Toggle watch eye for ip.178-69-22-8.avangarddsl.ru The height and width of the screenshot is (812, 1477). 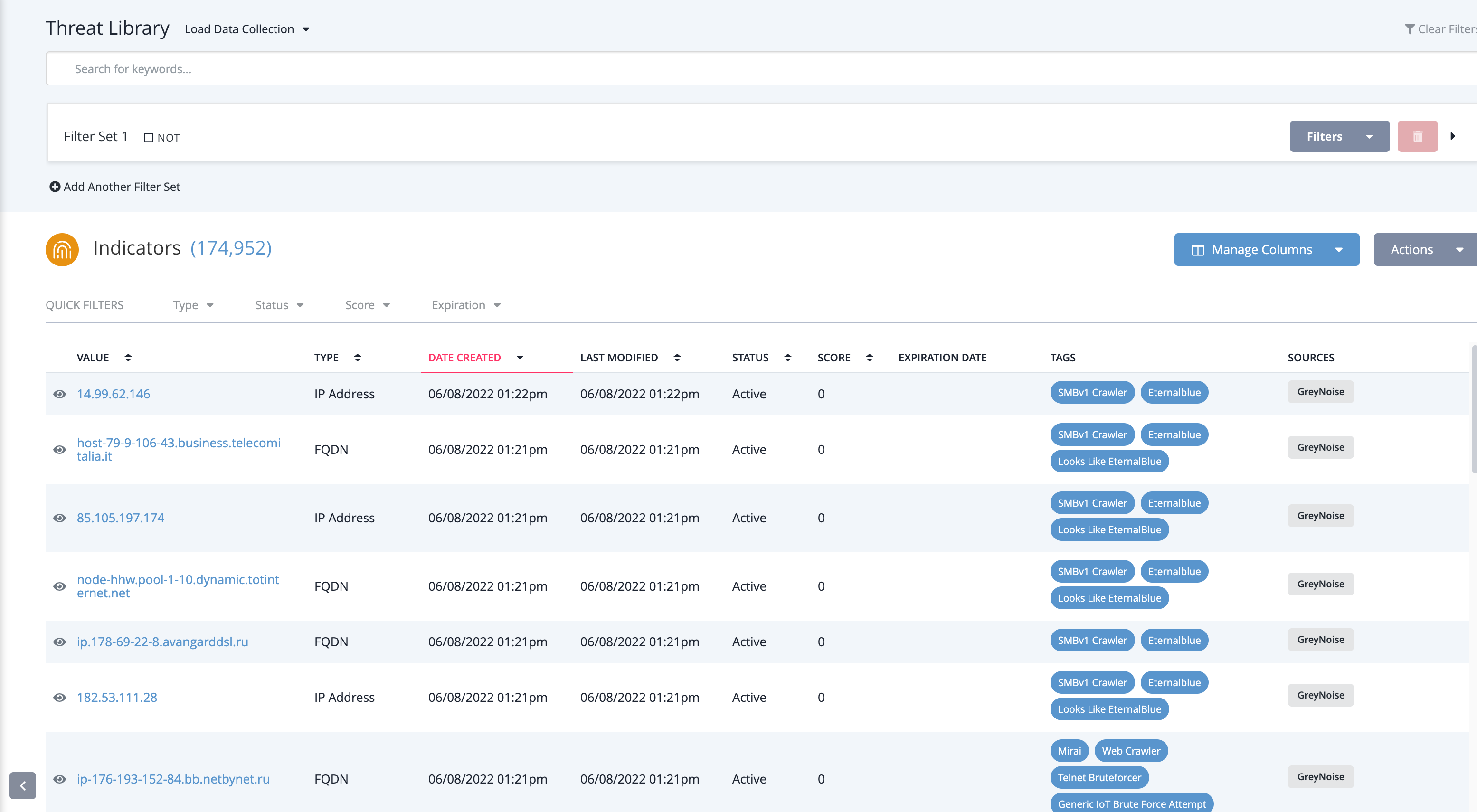click(x=60, y=642)
